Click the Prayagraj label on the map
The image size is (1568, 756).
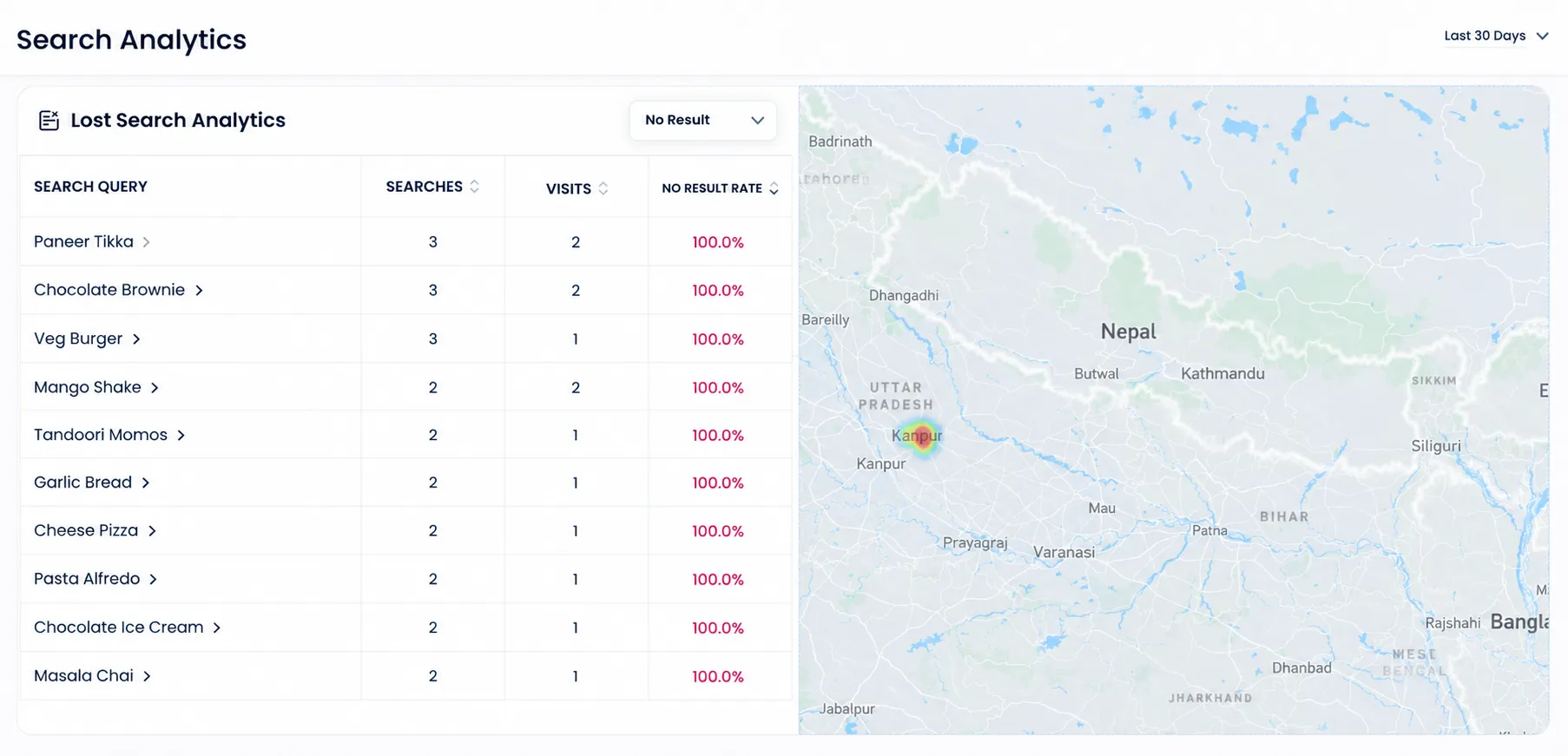click(975, 543)
